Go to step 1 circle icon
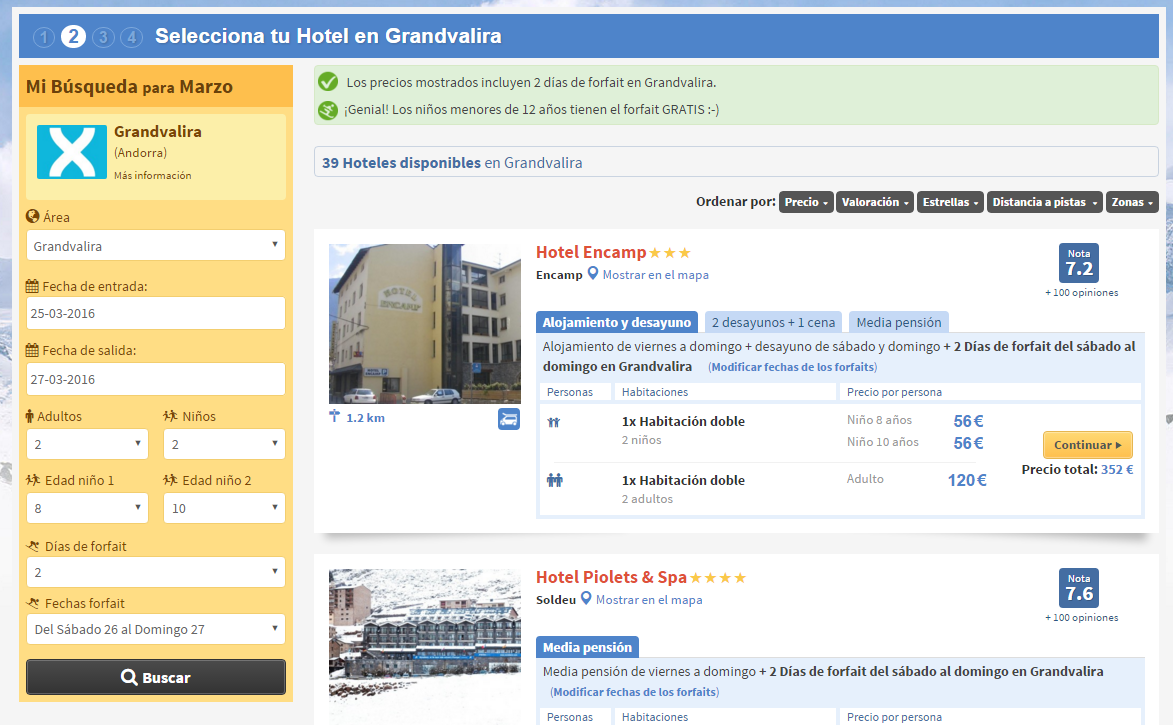The width and height of the screenshot is (1173, 725). pyautogui.click(x=44, y=37)
